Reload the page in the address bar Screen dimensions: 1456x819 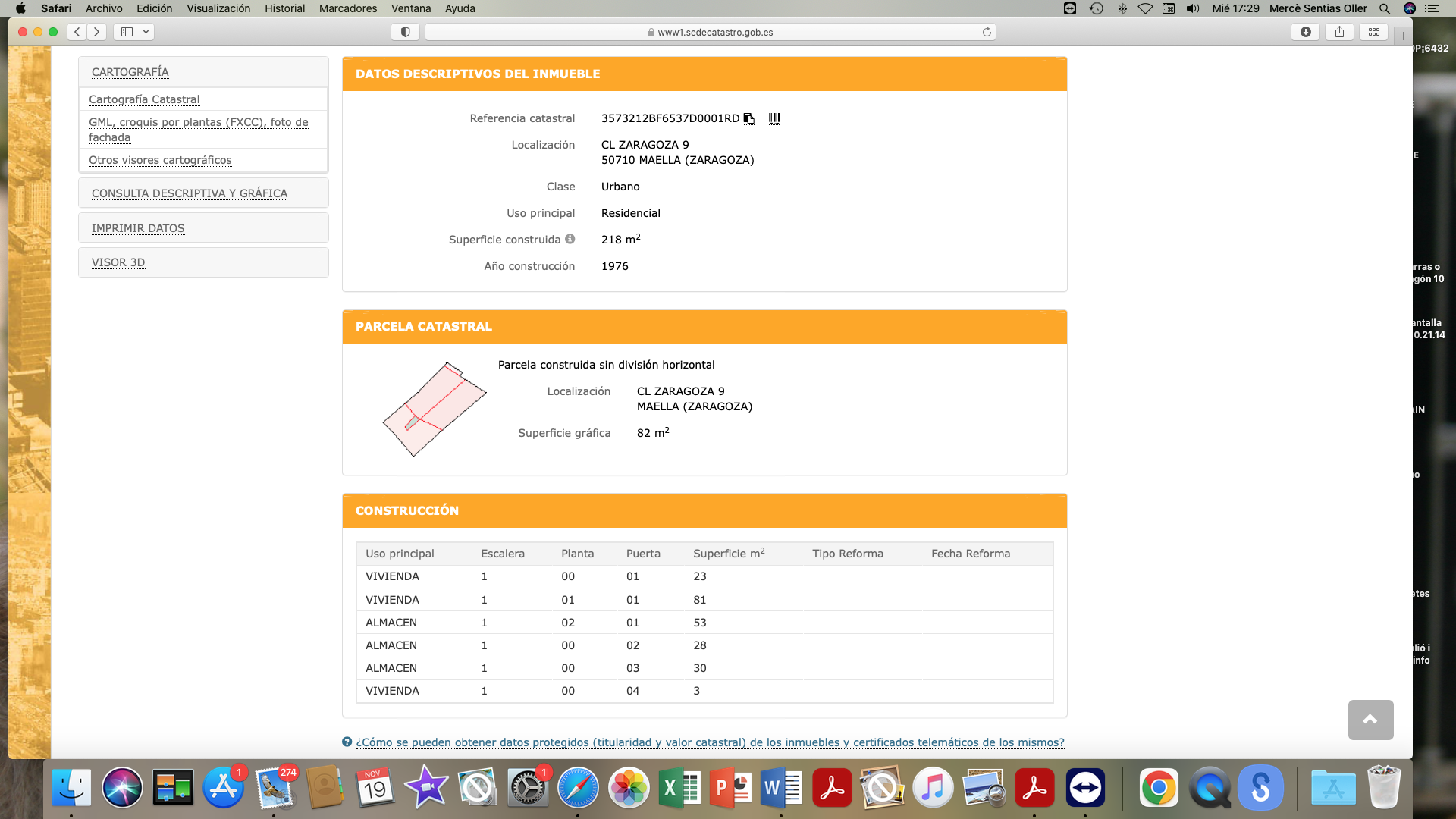click(987, 32)
